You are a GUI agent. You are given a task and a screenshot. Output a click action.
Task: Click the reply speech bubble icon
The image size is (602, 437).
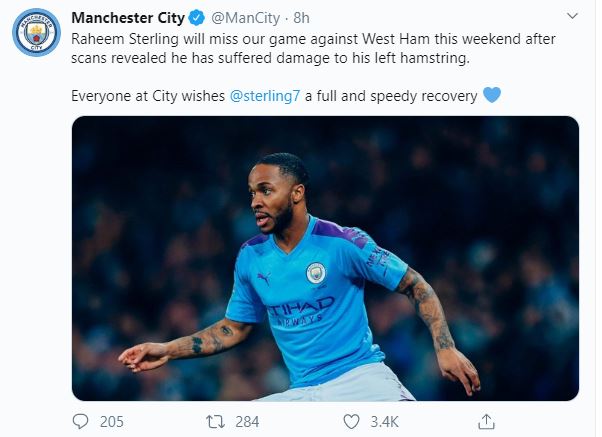pyautogui.click(x=80, y=421)
